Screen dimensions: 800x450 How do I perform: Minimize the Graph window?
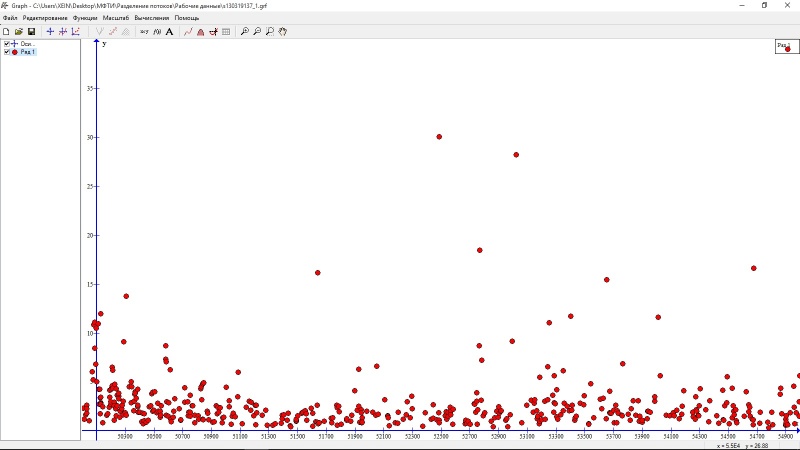(x=742, y=6)
